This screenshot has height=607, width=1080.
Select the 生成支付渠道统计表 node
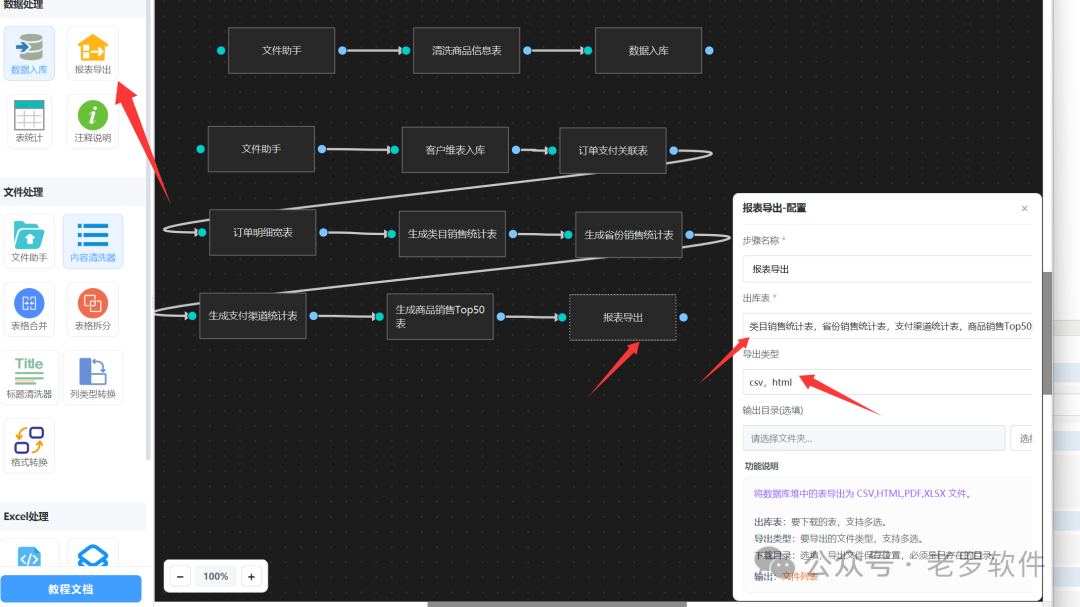(x=253, y=316)
